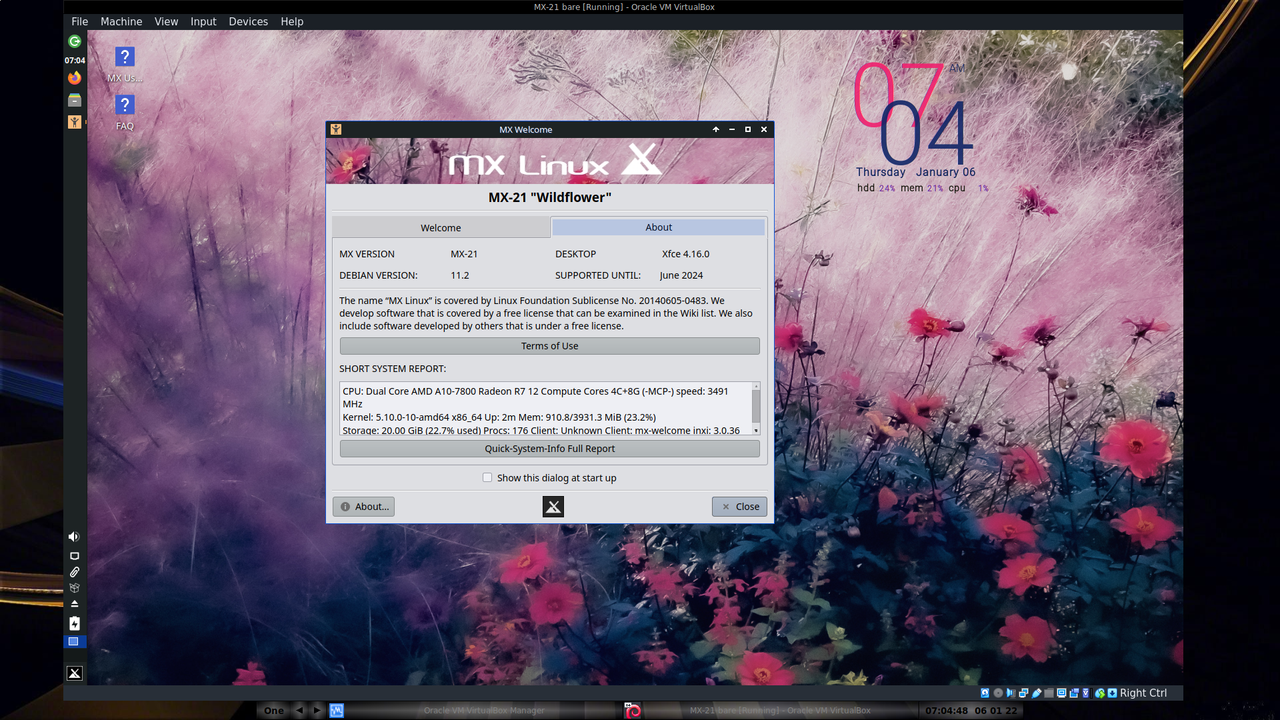Click the 07:04:48 taskbar clock
This screenshot has width=1280, height=720.
[x=947, y=711]
